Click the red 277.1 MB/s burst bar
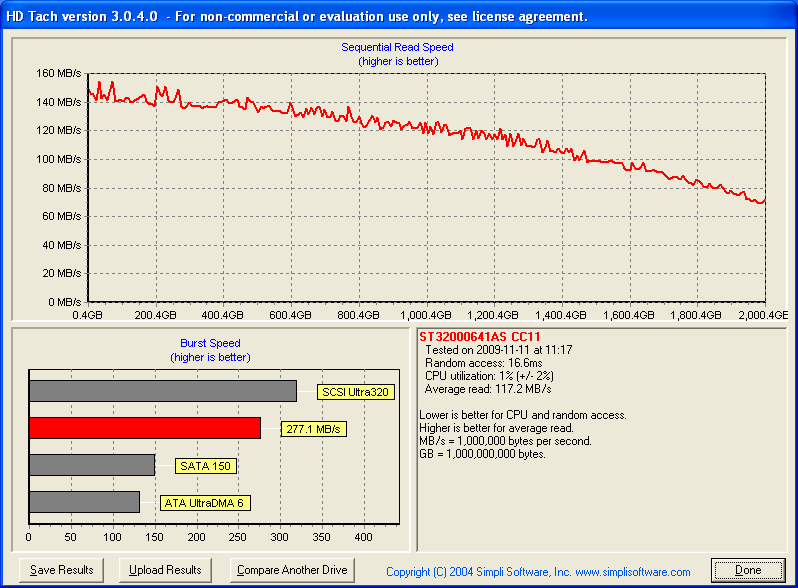The height and width of the screenshot is (588, 798). 145,428
